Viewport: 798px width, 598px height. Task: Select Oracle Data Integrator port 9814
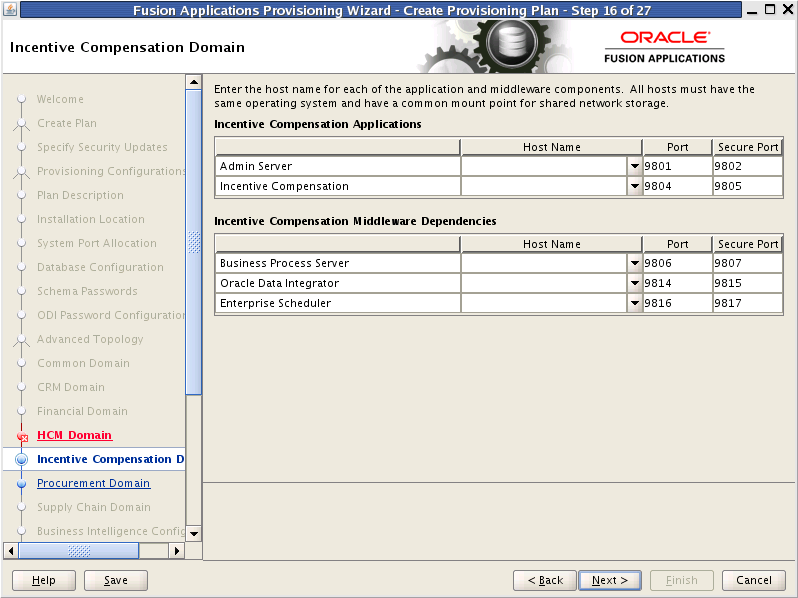click(677, 283)
